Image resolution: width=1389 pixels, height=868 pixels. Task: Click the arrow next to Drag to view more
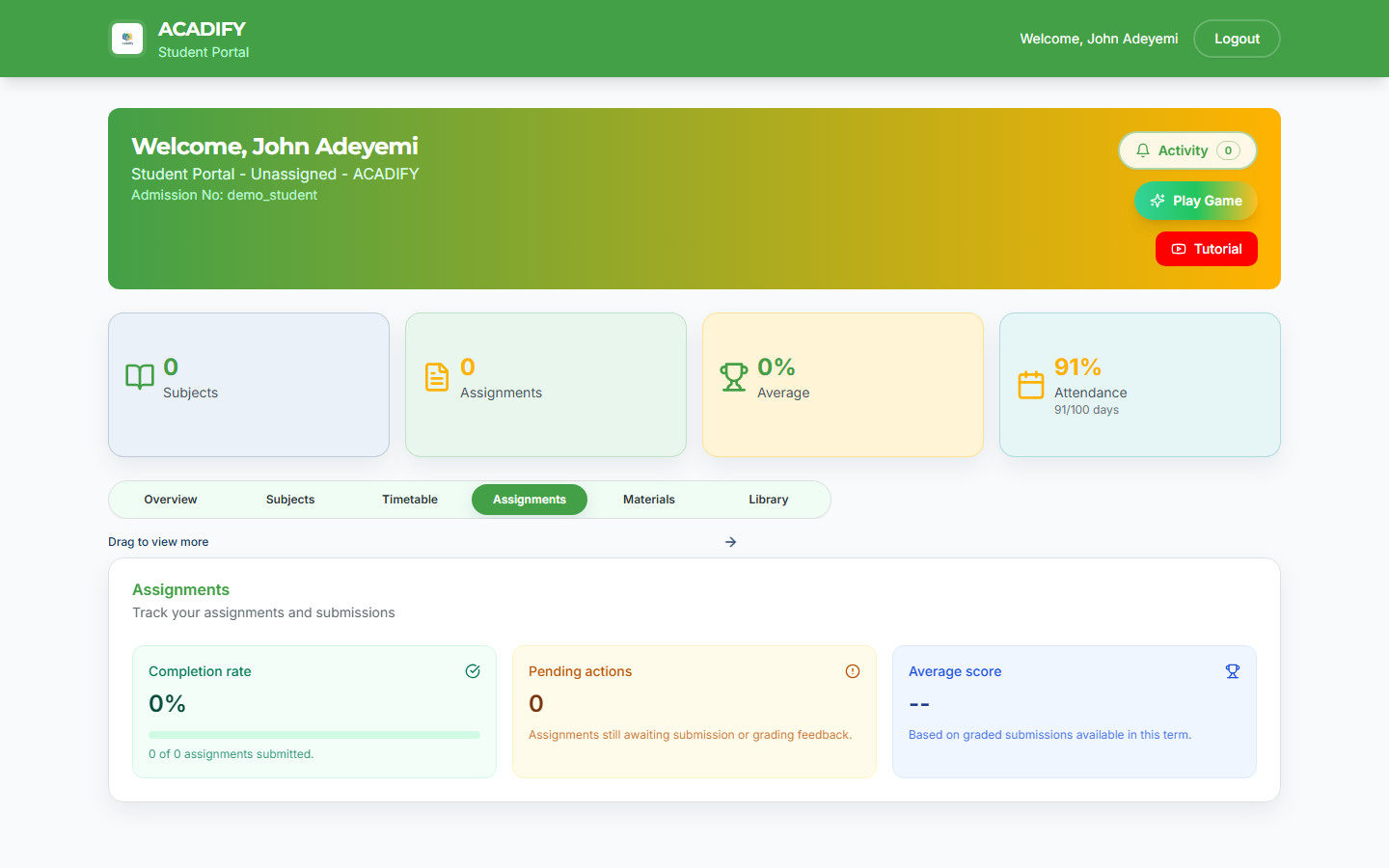(x=731, y=542)
